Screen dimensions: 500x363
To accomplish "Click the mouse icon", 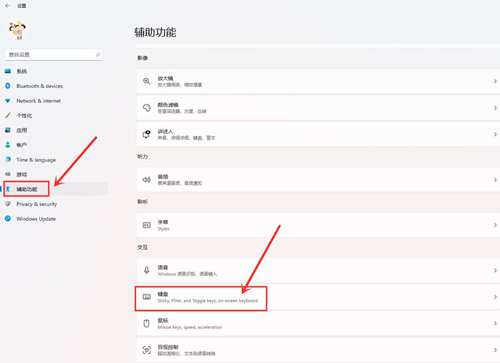I will point(146,323).
